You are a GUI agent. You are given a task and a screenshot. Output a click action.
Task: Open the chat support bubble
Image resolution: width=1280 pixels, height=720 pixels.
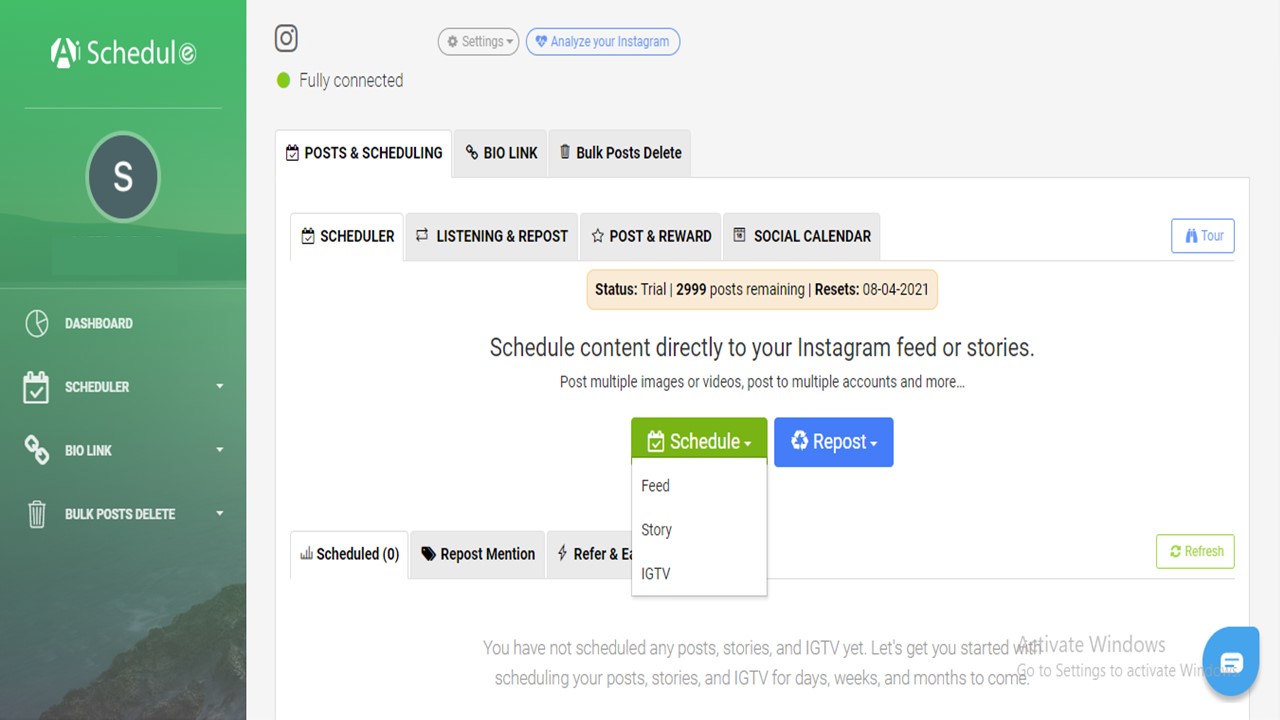(1231, 661)
